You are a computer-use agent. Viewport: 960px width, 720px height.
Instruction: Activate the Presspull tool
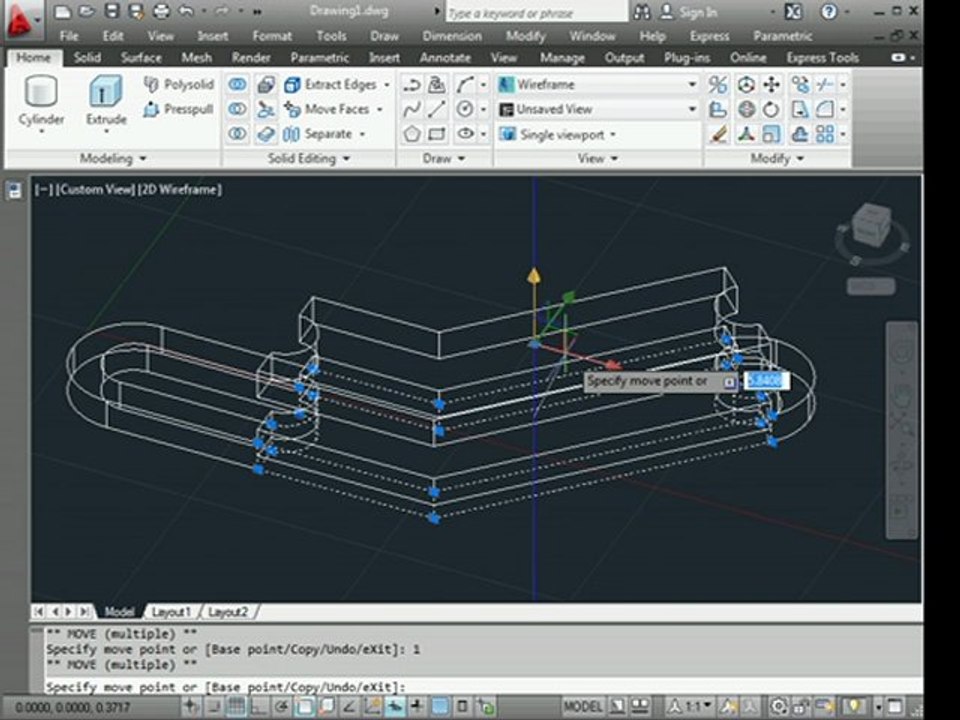coord(178,110)
